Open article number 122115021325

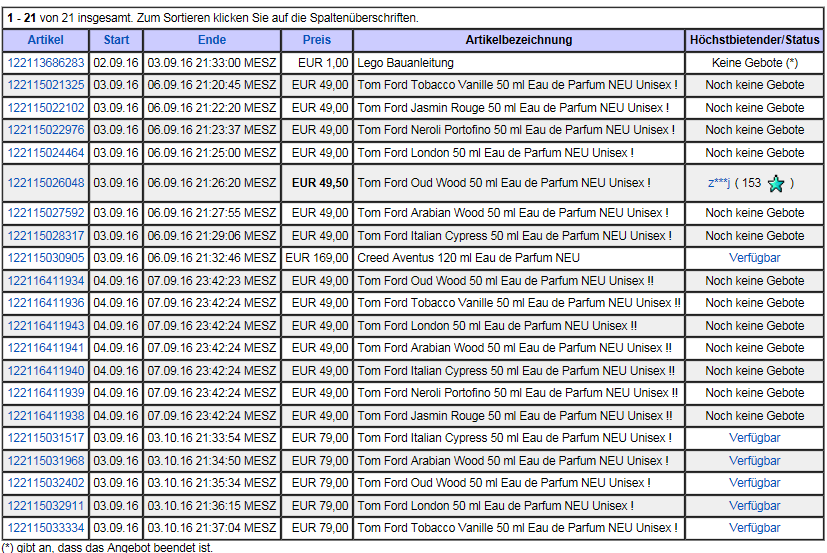pyautogui.click(x=45, y=85)
